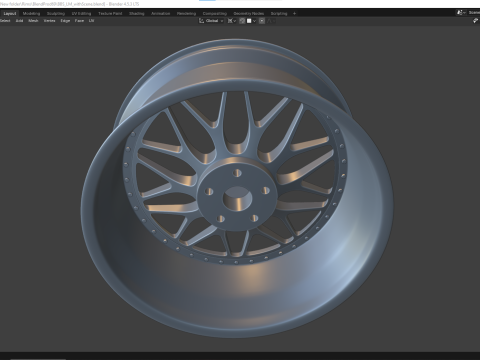Open the Compositing workspace tab

coord(215,13)
